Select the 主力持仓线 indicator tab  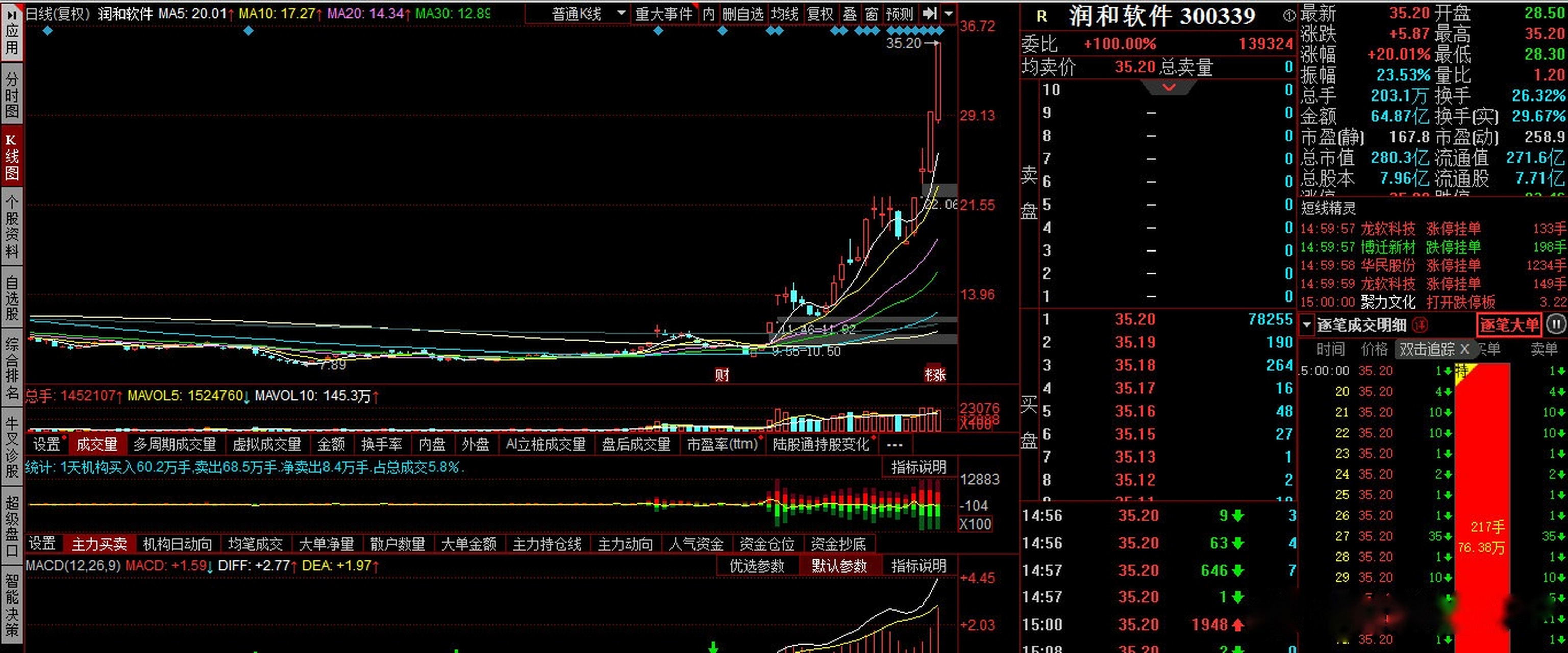[x=546, y=543]
